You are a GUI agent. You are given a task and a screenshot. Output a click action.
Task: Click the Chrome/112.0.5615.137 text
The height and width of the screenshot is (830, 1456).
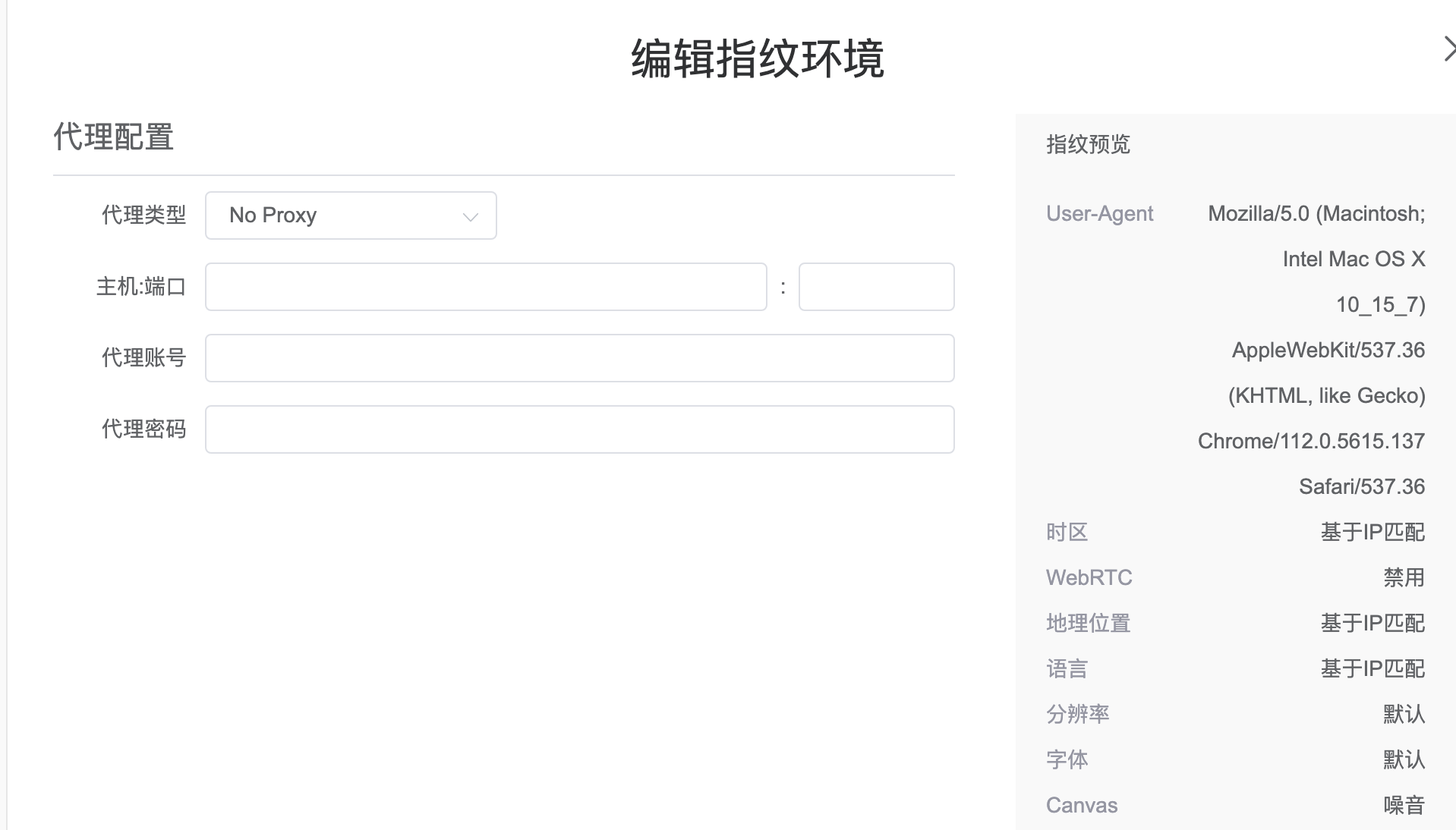pyautogui.click(x=1311, y=442)
